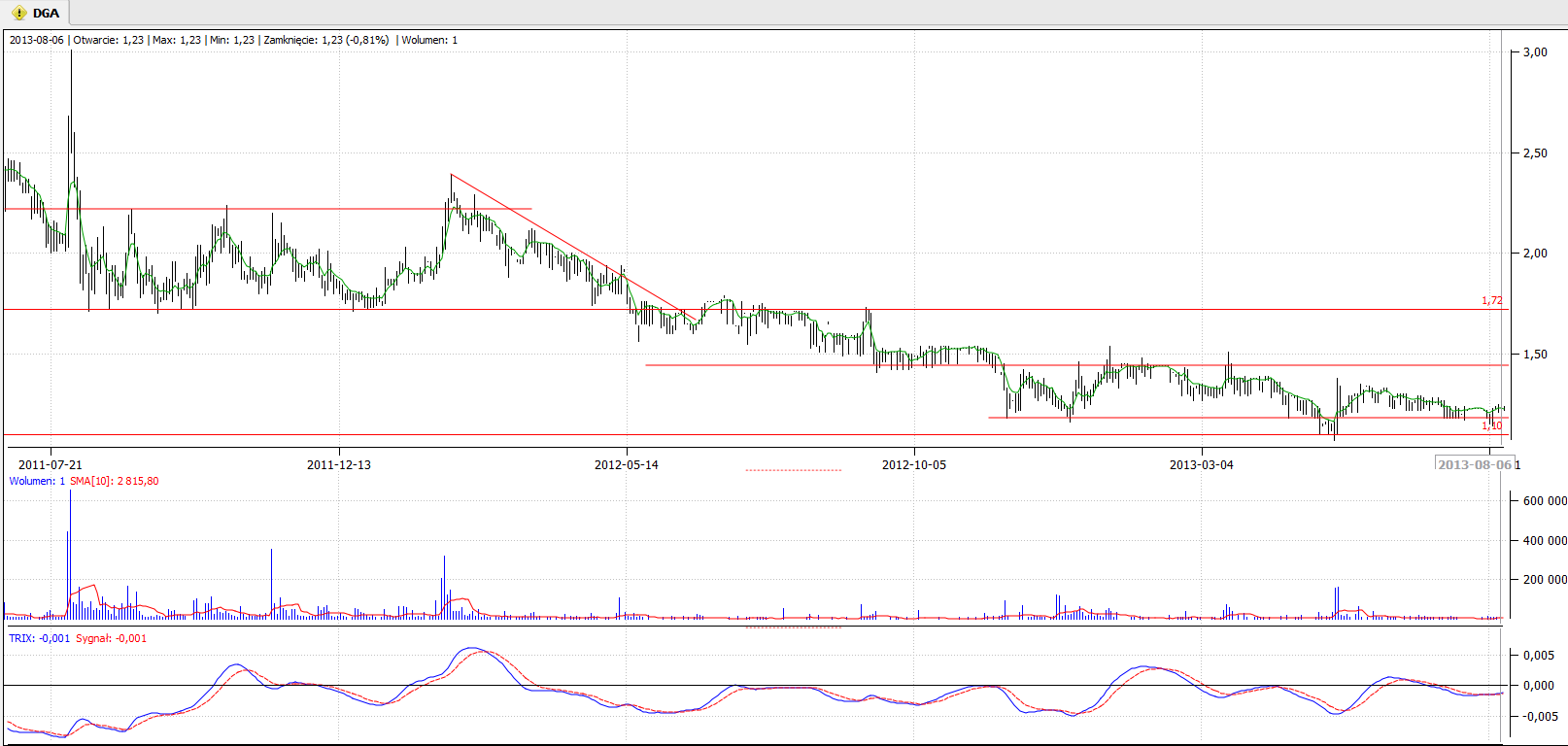The height and width of the screenshot is (746, 1568).
Task: Click the TRIX: -0,001 indicator label
Action: coord(40,638)
